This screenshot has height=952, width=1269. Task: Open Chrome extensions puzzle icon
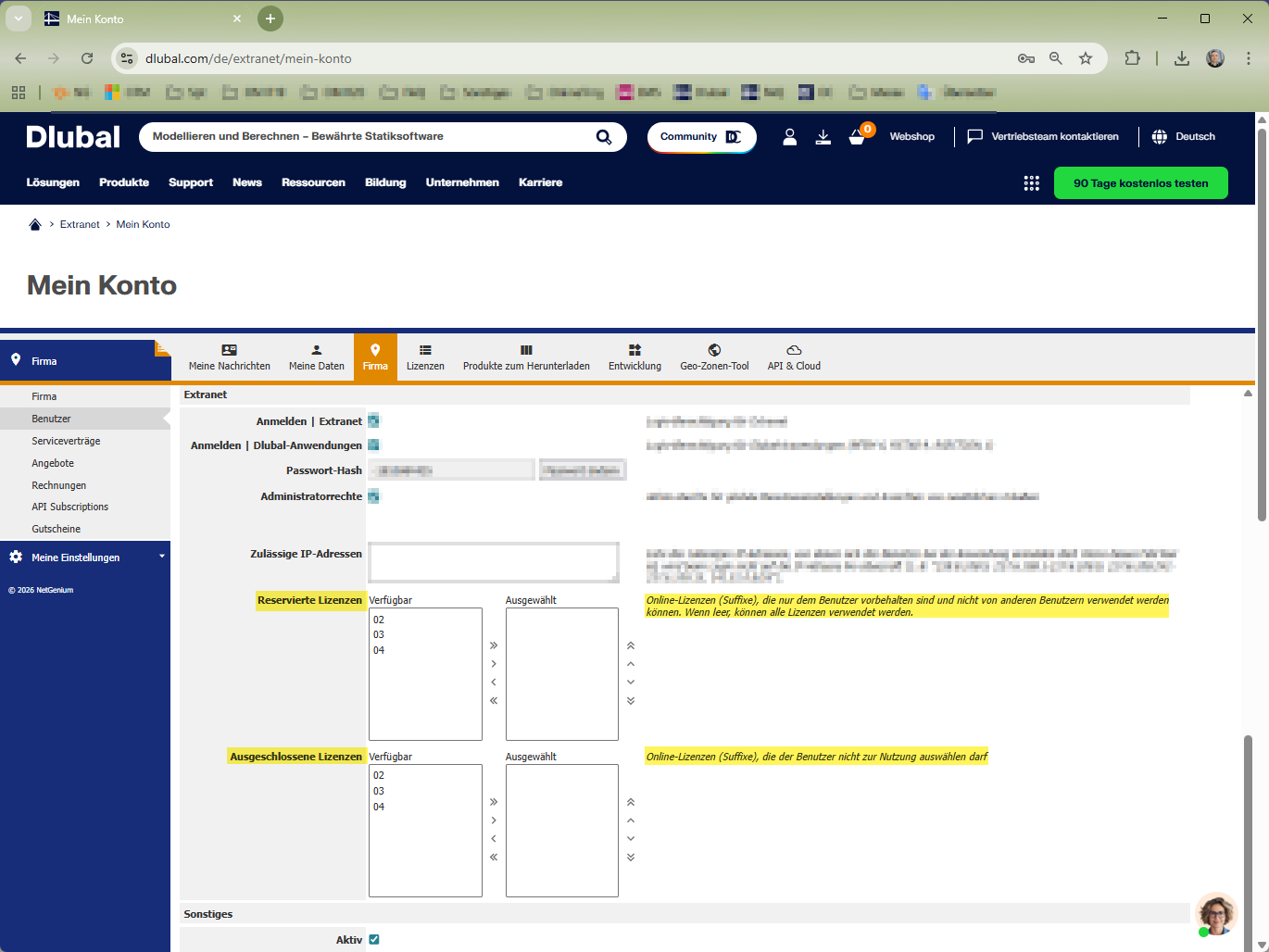coord(1132,58)
